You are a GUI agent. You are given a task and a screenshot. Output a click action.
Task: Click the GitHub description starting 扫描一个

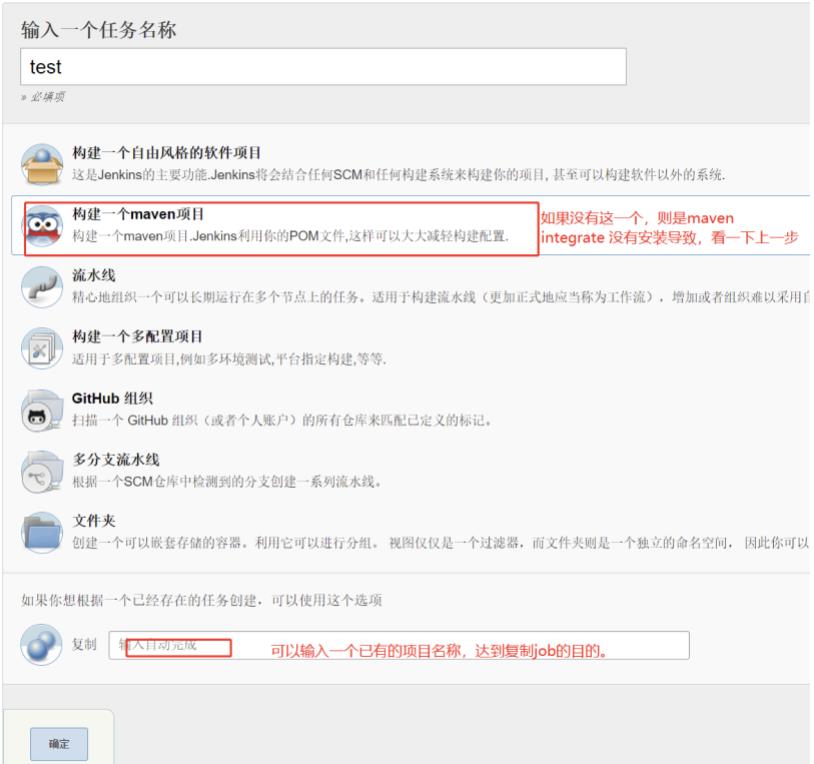281,420
